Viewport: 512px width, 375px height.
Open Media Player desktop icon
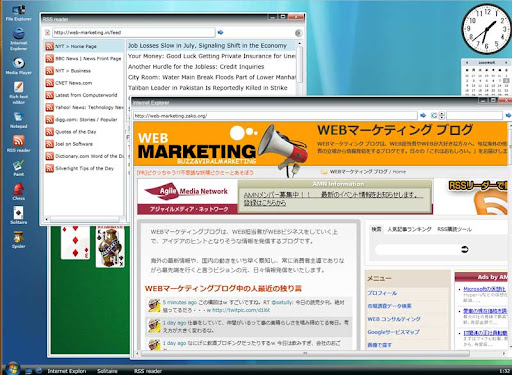click(x=18, y=65)
